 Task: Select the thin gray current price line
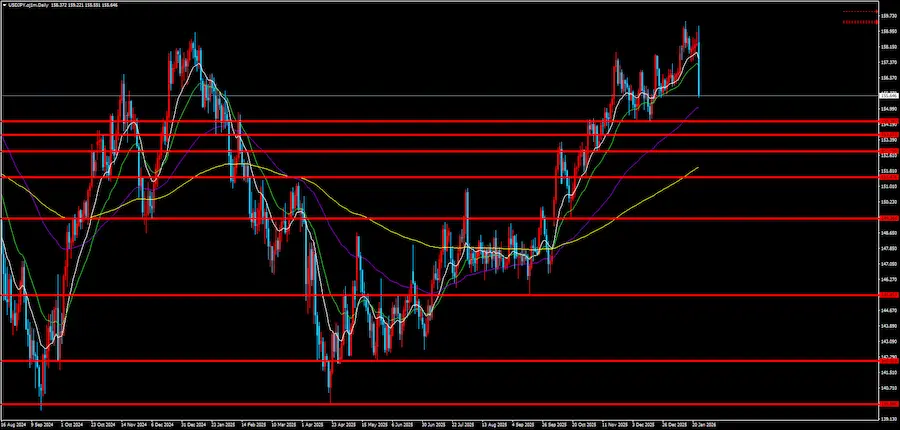point(300,96)
